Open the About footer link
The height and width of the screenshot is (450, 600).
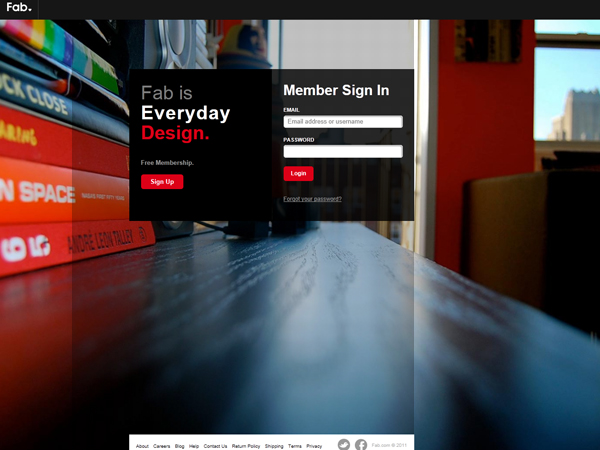coord(142,446)
